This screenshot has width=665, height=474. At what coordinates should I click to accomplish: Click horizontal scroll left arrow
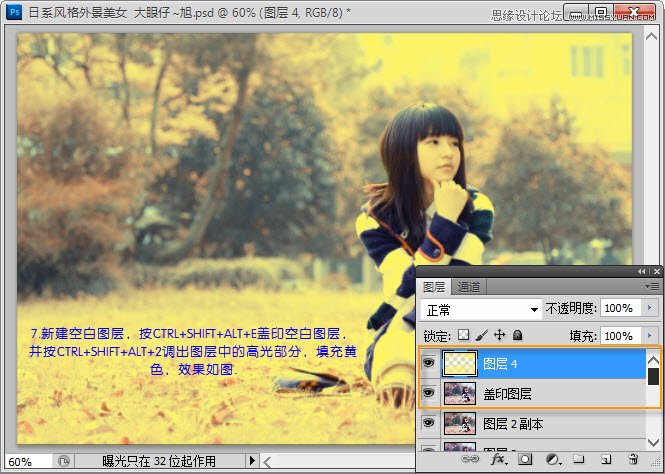[267, 462]
